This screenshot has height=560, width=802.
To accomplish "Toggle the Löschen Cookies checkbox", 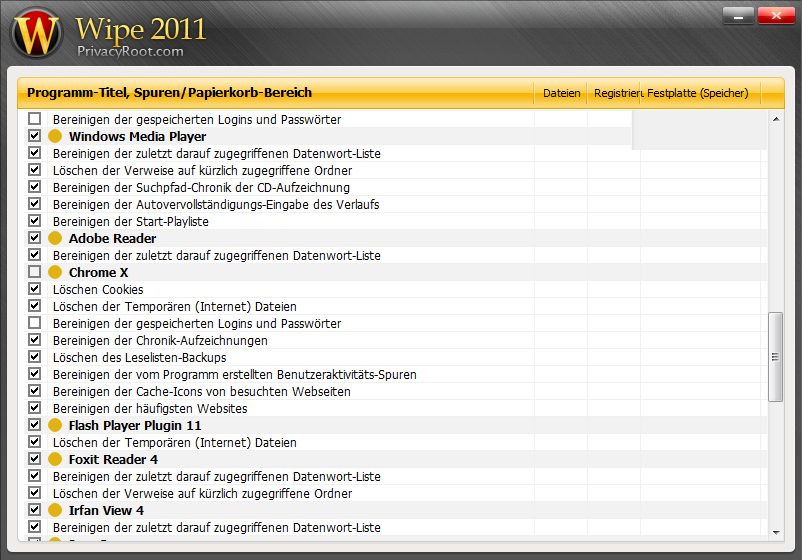I will [34, 288].
